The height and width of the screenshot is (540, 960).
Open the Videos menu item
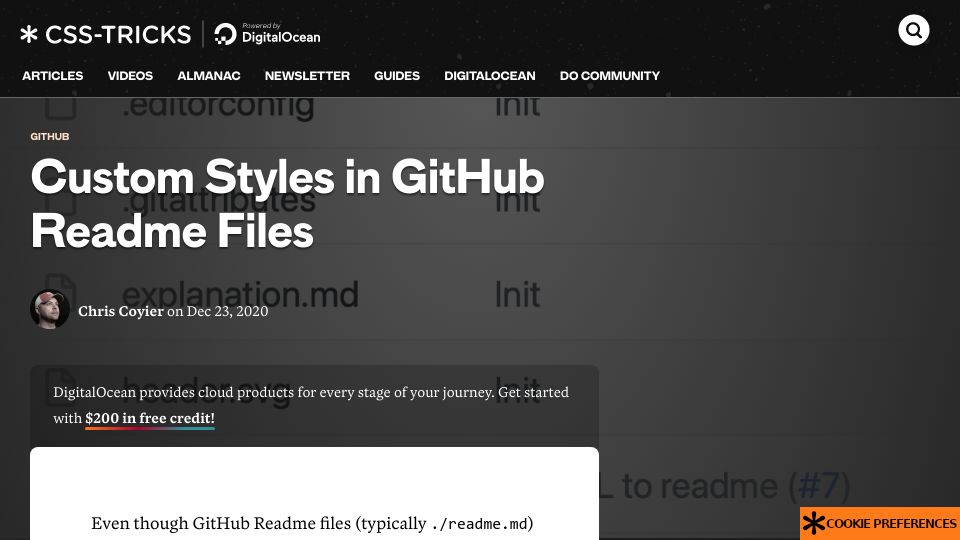130,76
